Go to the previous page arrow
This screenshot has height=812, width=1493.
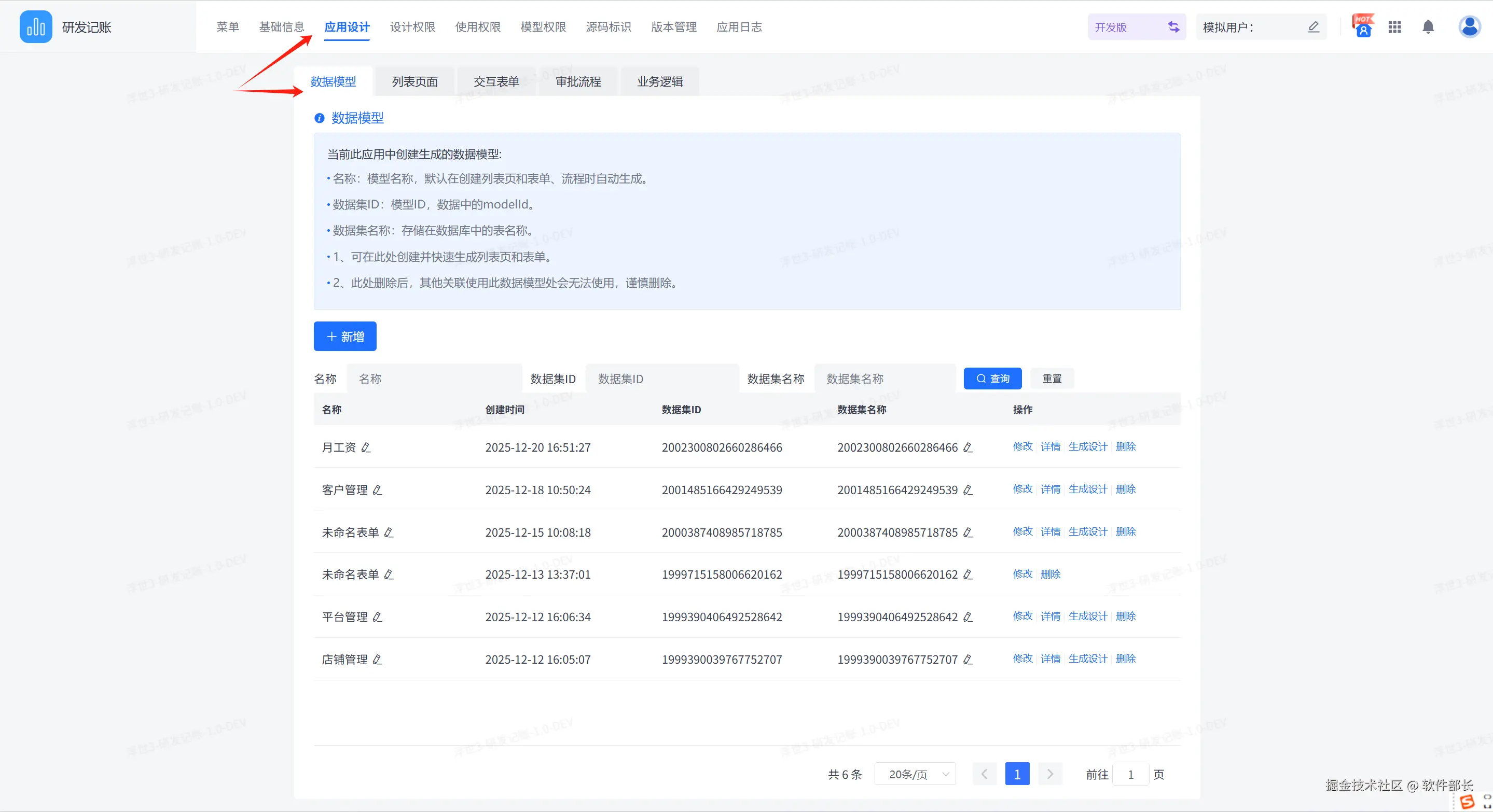click(x=984, y=774)
